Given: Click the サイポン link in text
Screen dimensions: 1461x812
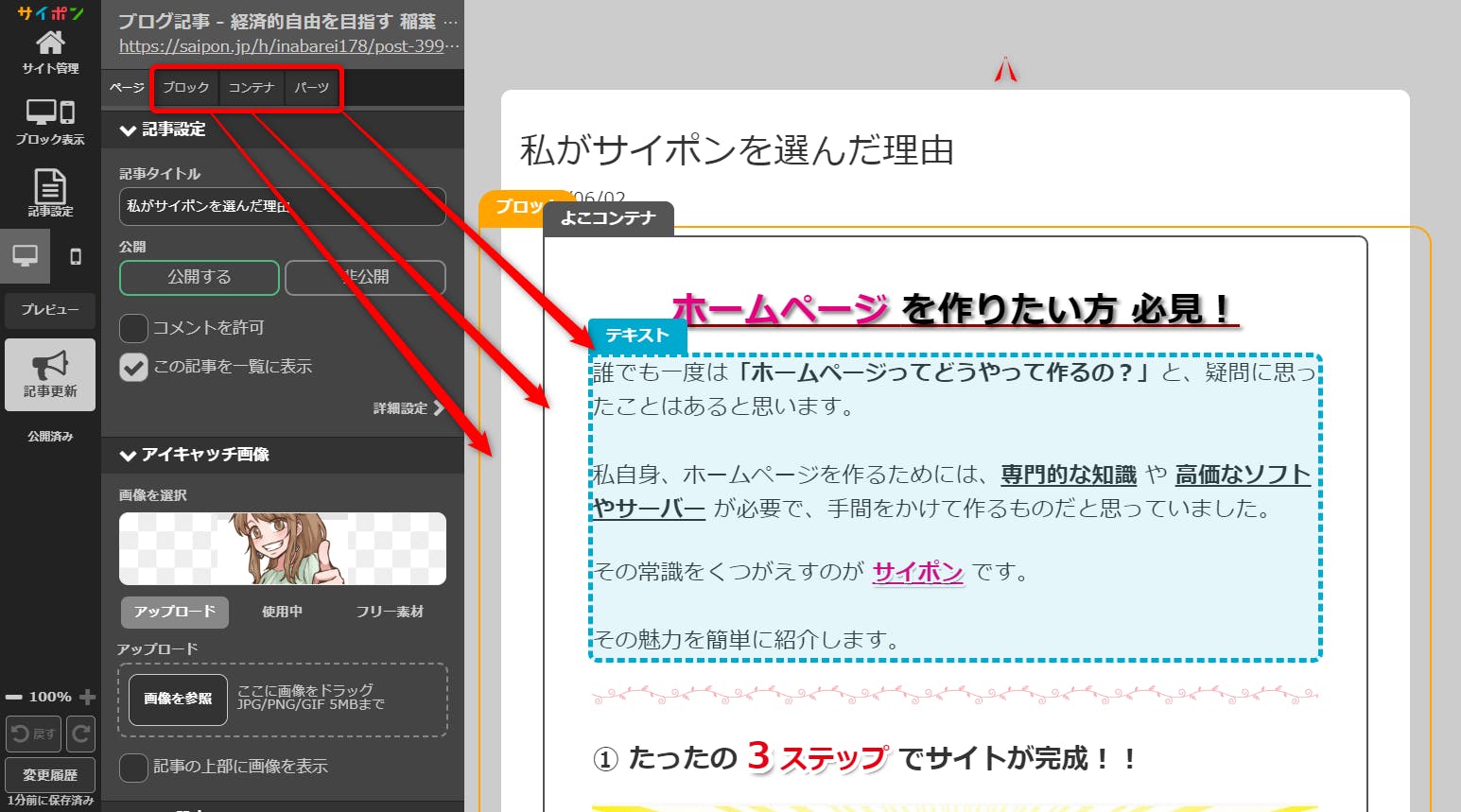Looking at the screenshot, I should point(917,572).
